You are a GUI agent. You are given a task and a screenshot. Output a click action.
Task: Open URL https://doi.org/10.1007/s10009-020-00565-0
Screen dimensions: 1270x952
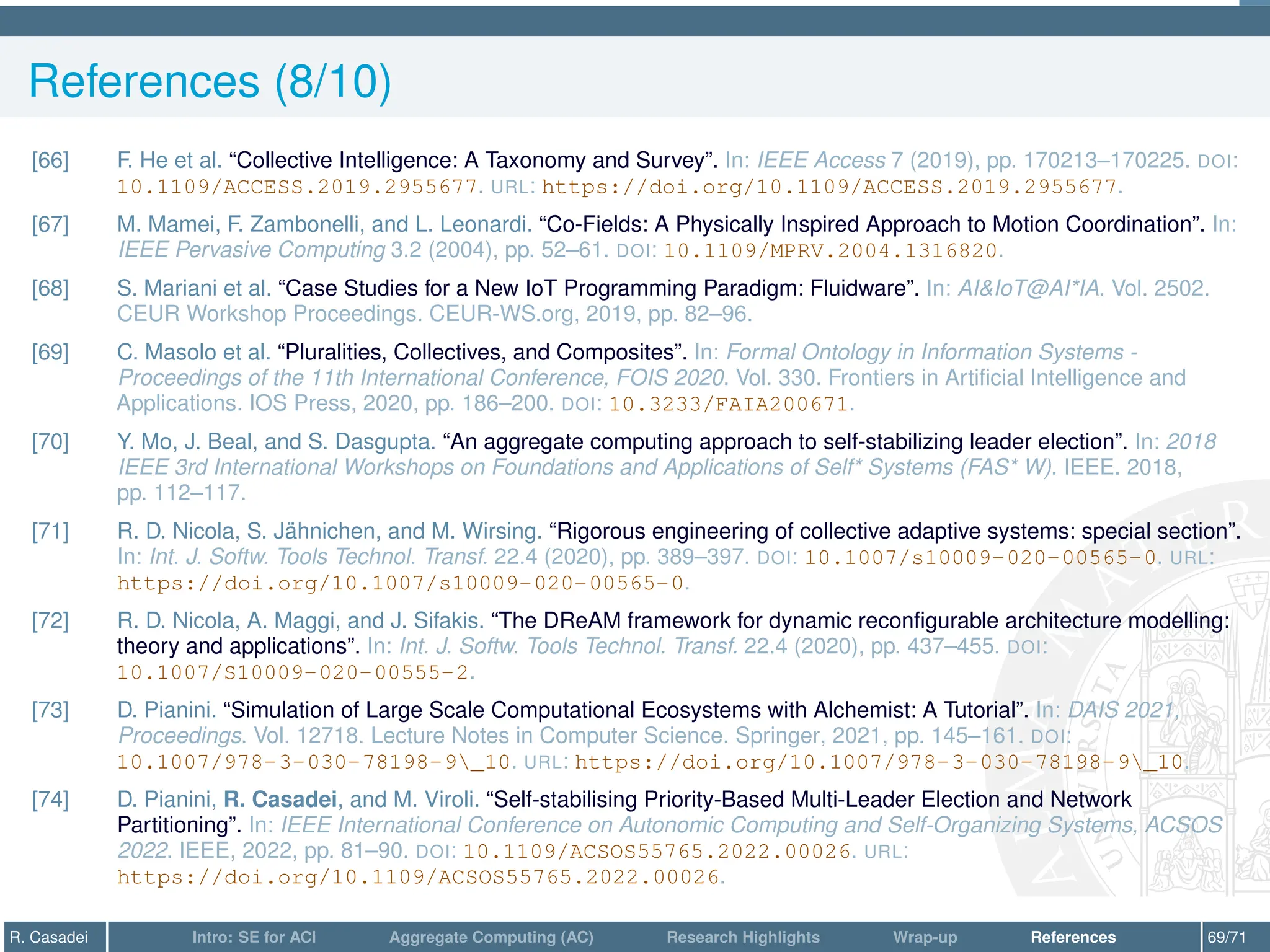click(x=401, y=583)
